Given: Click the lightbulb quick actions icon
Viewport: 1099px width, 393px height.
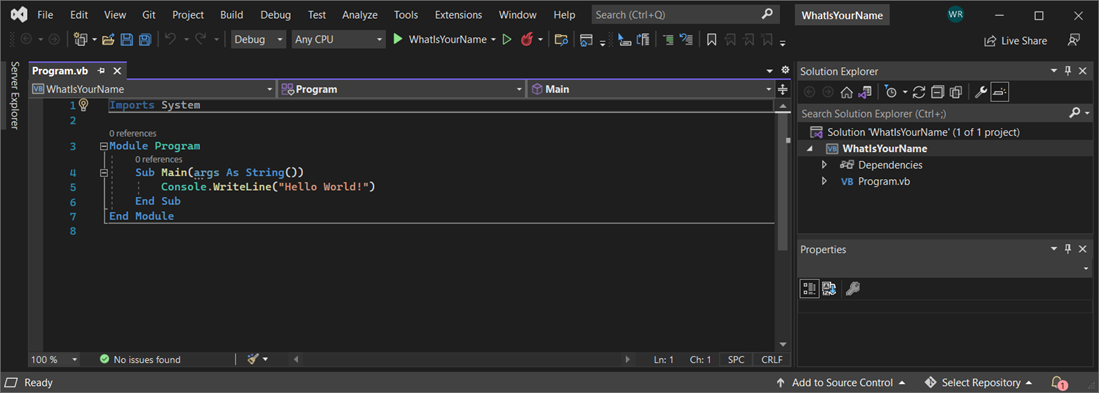Looking at the screenshot, I should pos(84,105).
